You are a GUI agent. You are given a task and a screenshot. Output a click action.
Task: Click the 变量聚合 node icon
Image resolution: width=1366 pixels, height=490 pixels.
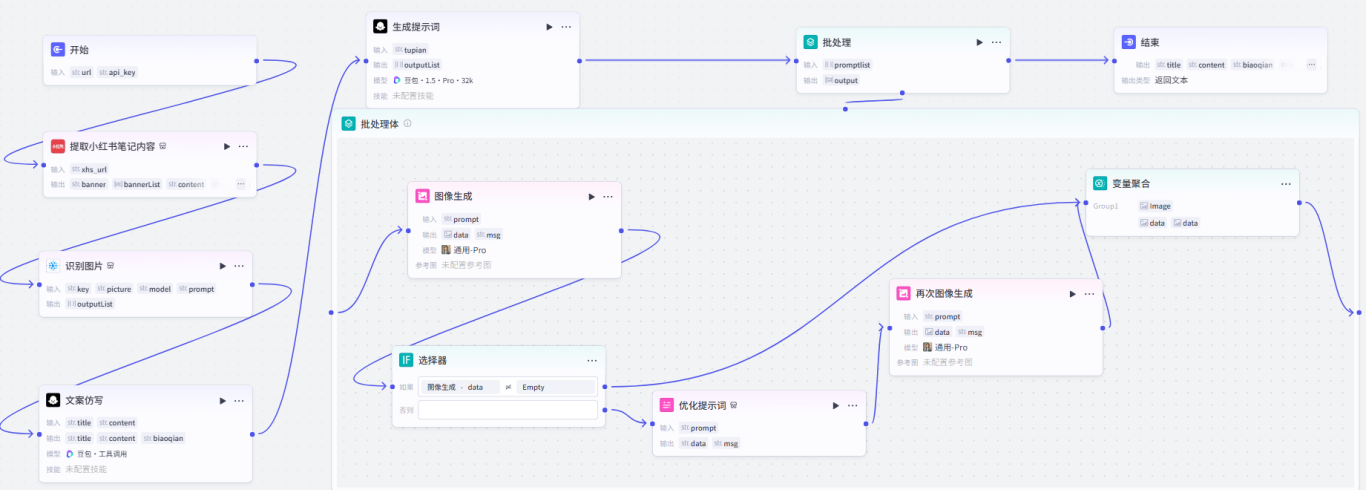click(x=1100, y=184)
